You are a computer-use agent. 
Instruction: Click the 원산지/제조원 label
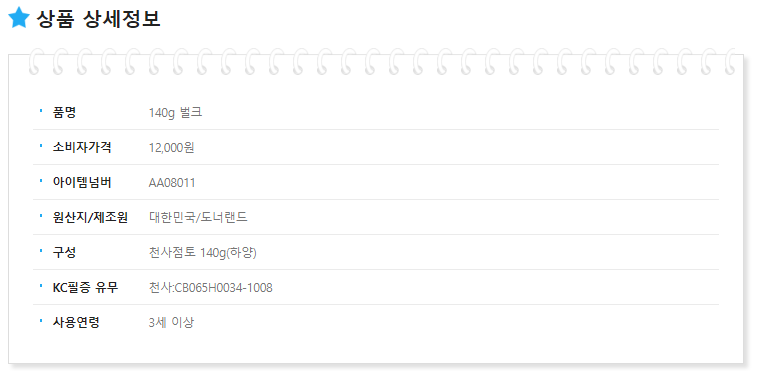coord(90,217)
